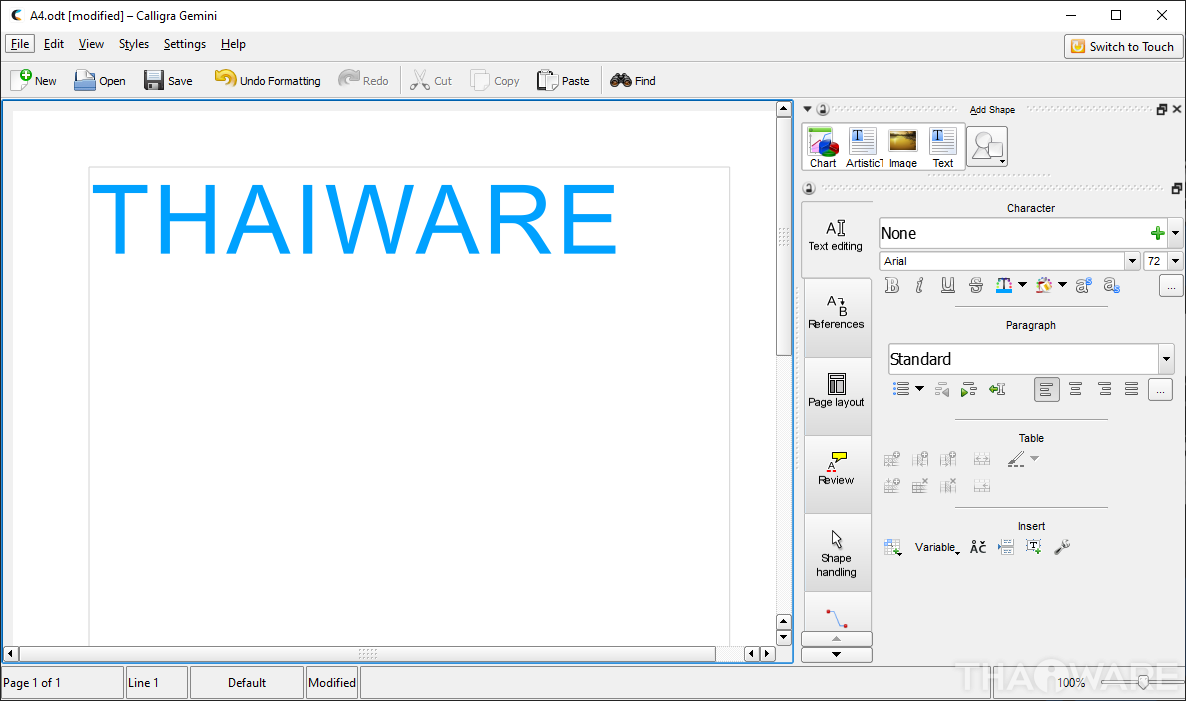Toggle subscript formatting
This screenshot has width=1186, height=701.
coord(1111,285)
